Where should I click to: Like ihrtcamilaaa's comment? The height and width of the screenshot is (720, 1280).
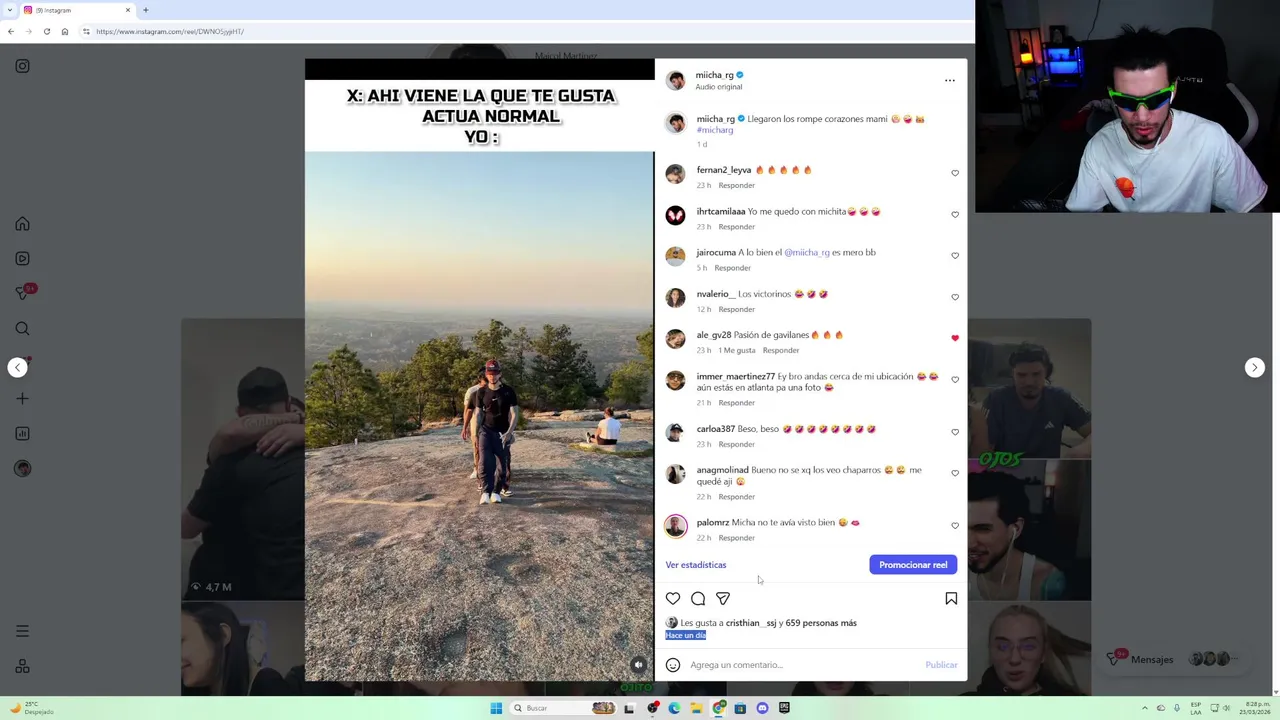[955, 214]
